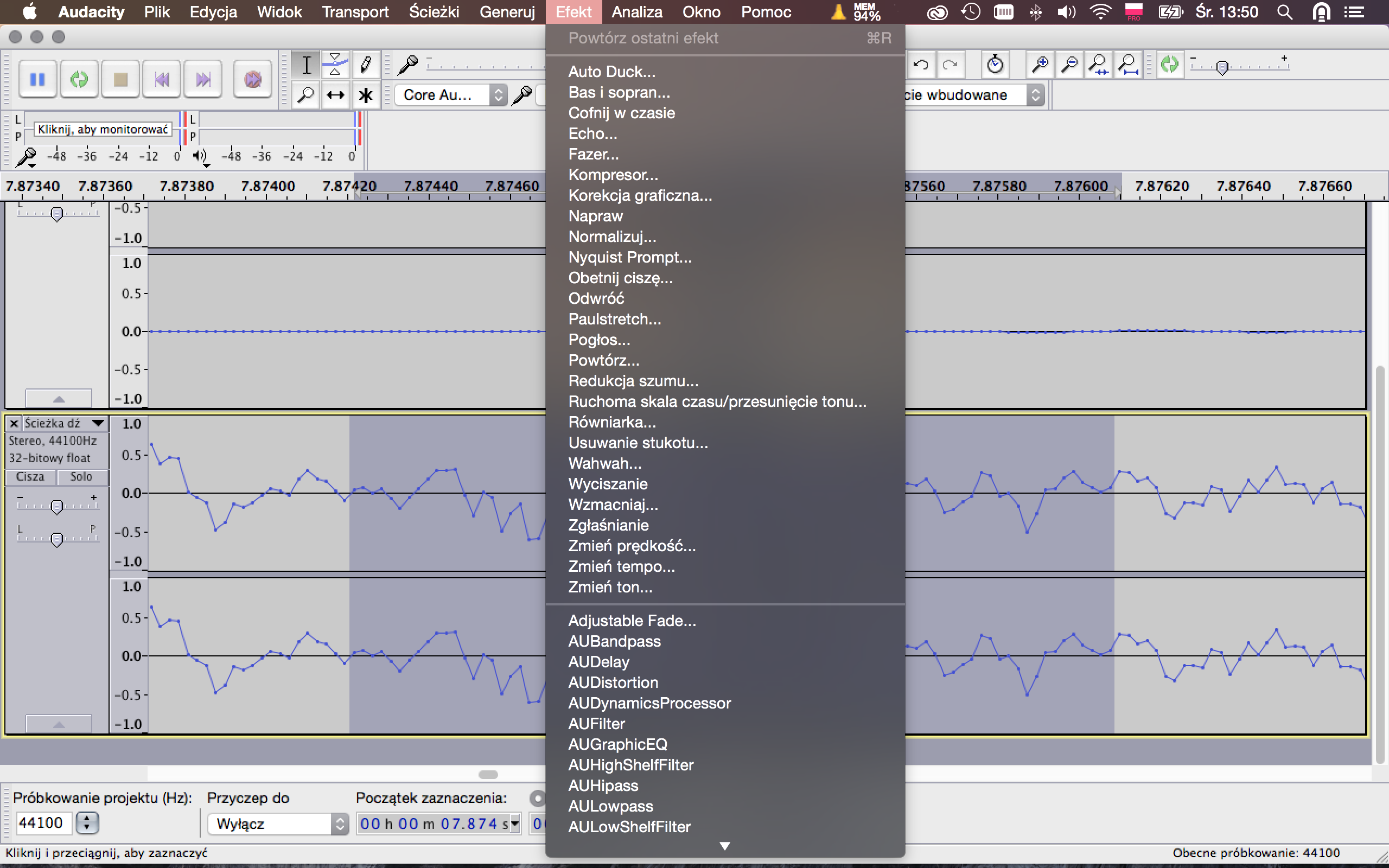The image size is (1389, 868).
Task: Click the Record button
Action: coord(252,79)
